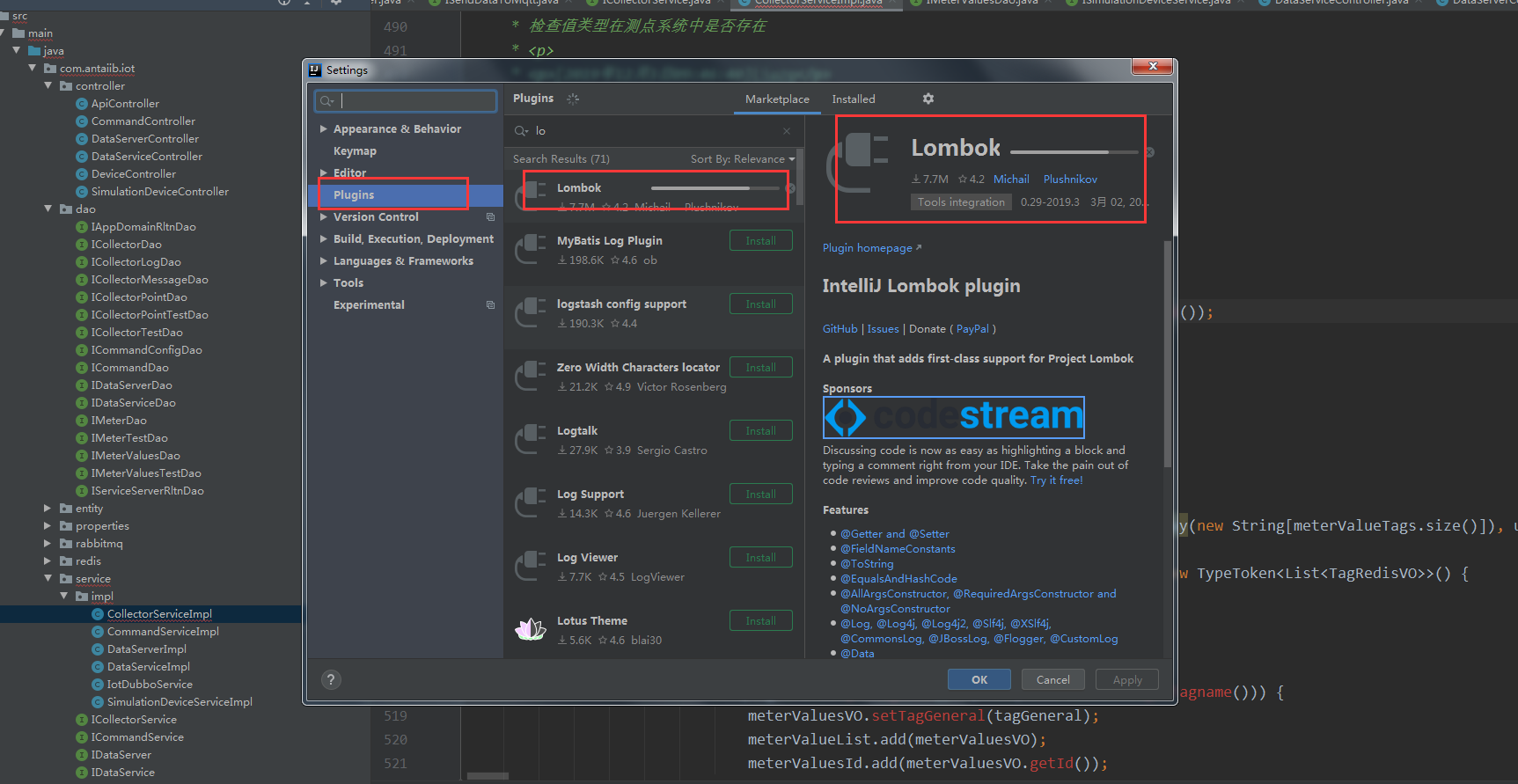Image resolution: width=1518 pixels, height=784 pixels.
Task: Click the help question mark button
Action: point(331,679)
